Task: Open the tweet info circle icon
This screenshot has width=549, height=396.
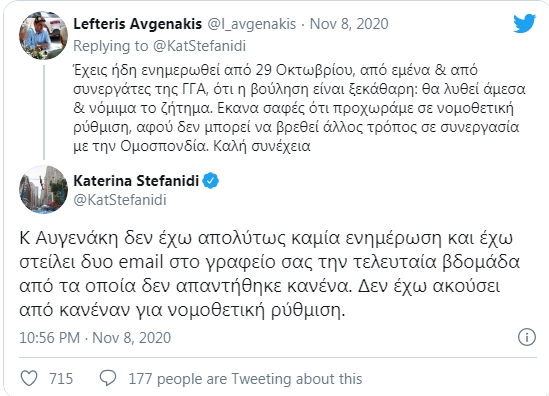Action: [527, 337]
